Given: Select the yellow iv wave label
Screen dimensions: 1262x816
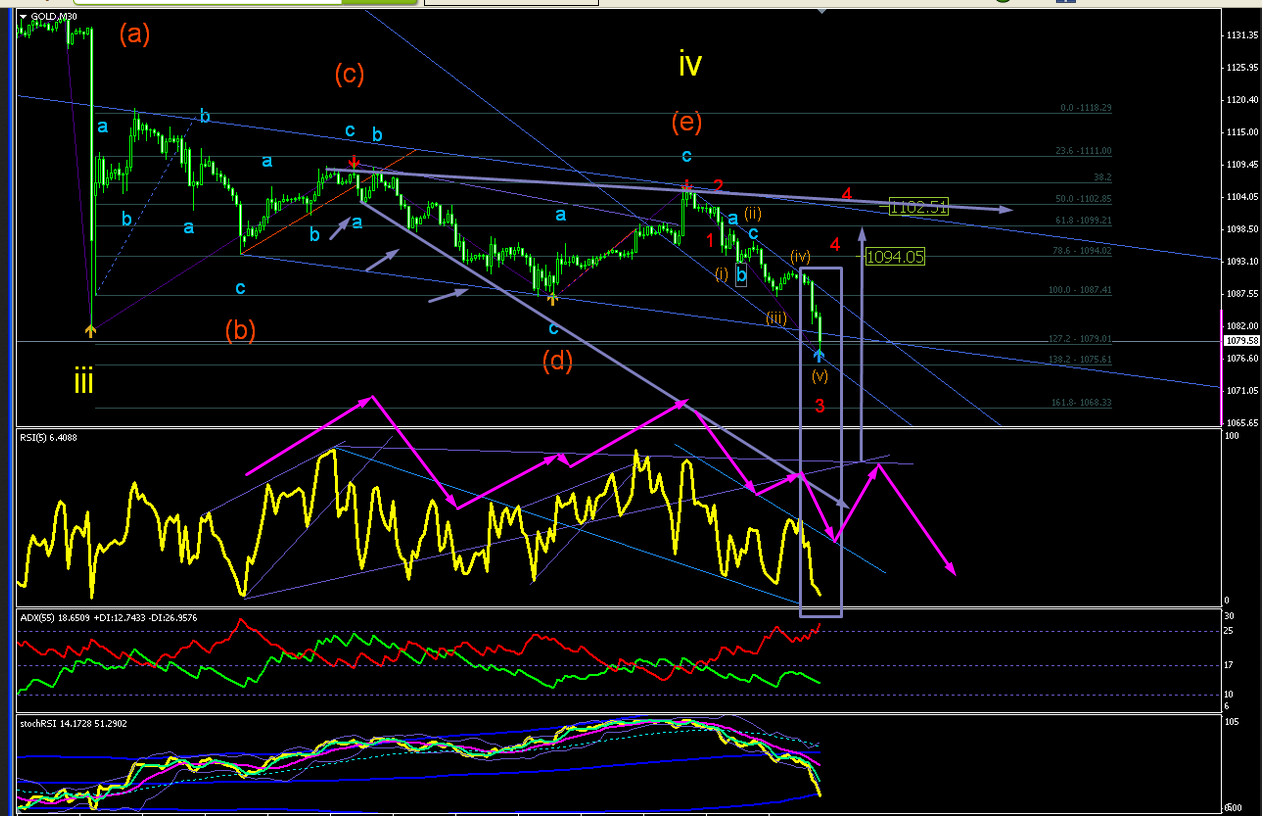Looking at the screenshot, I should 690,65.
